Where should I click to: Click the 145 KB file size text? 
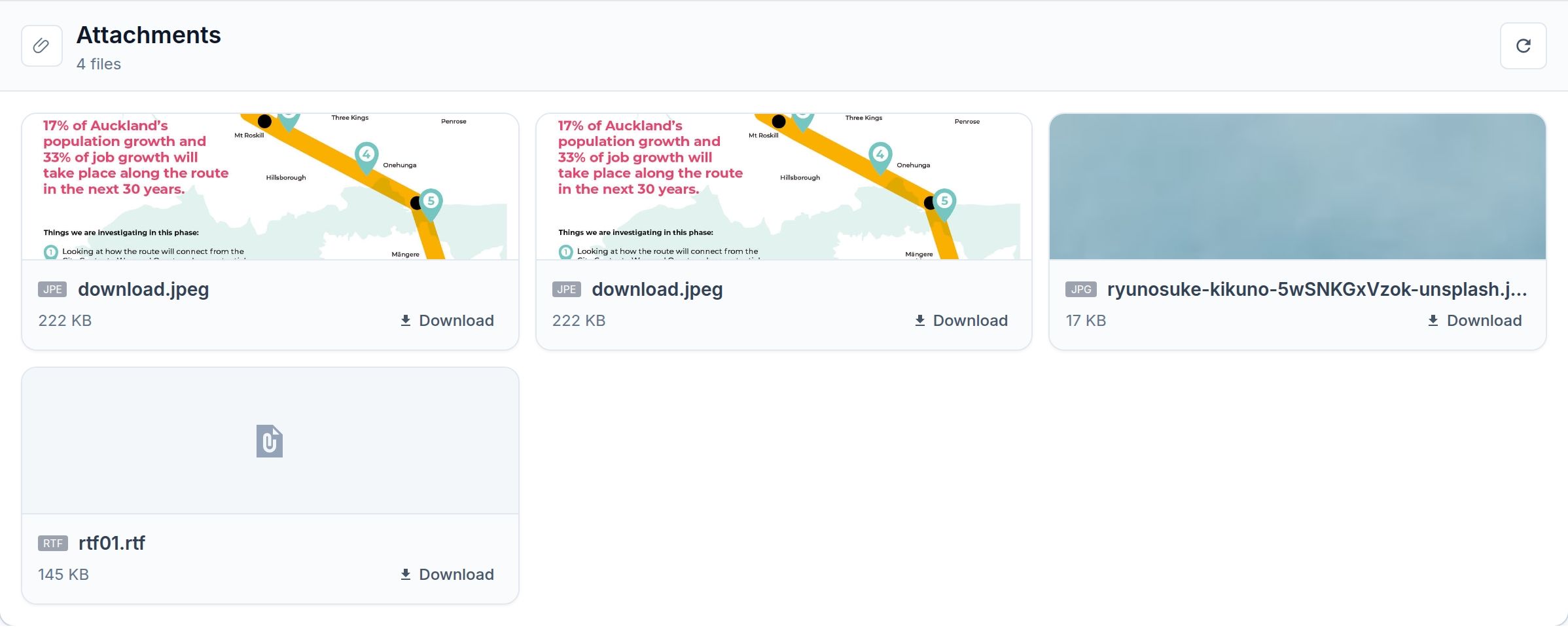coord(63,575)
